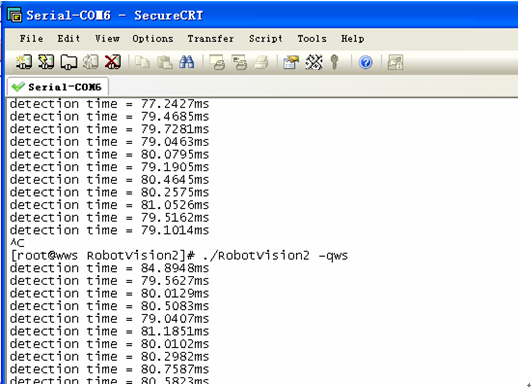Open Find with the binoculars icon
This screenshot has width=531, height=387.
tap(187, 62)
